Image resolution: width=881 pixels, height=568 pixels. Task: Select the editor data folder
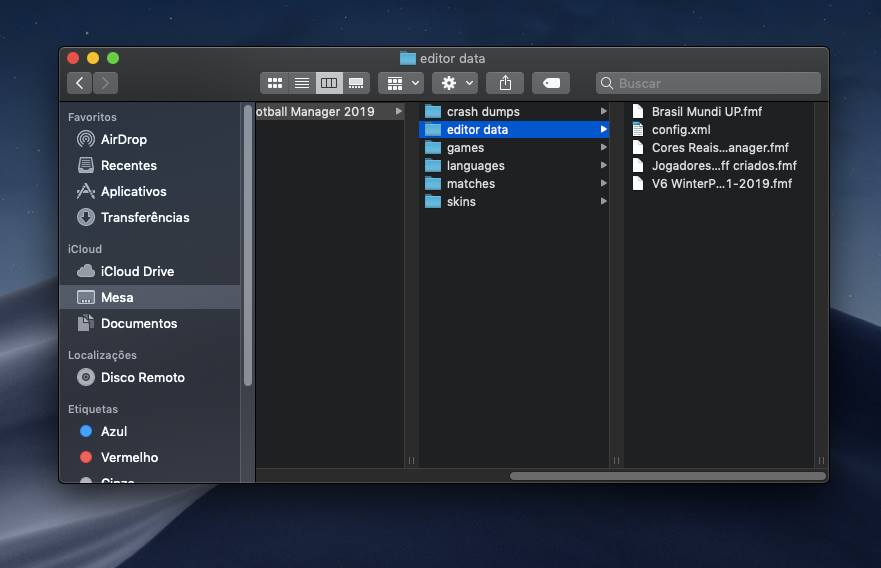(x=514, y=130)
